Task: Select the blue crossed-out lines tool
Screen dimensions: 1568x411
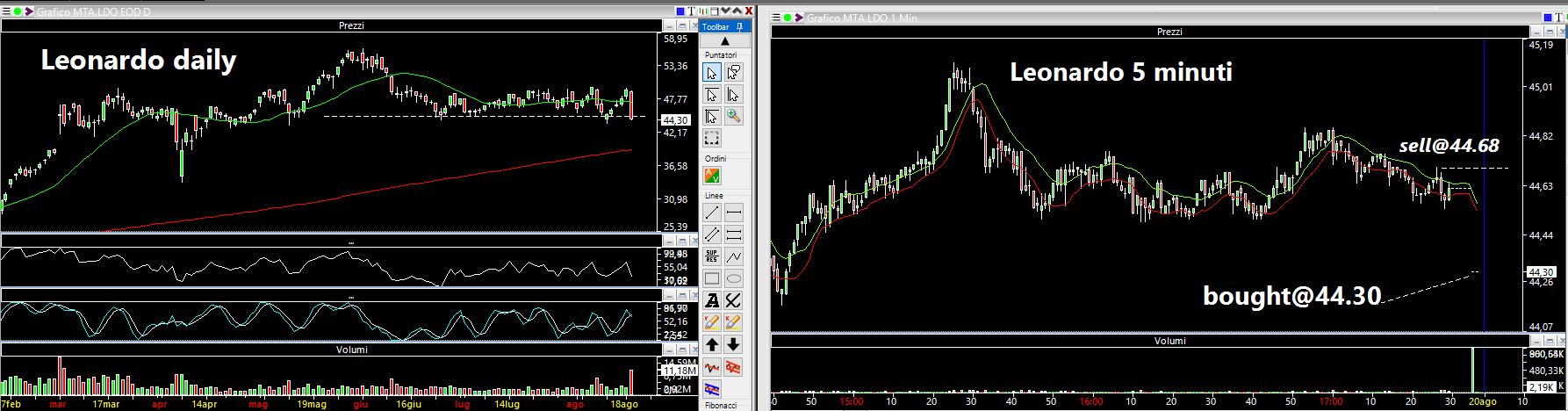Action: tap(712, 389)
